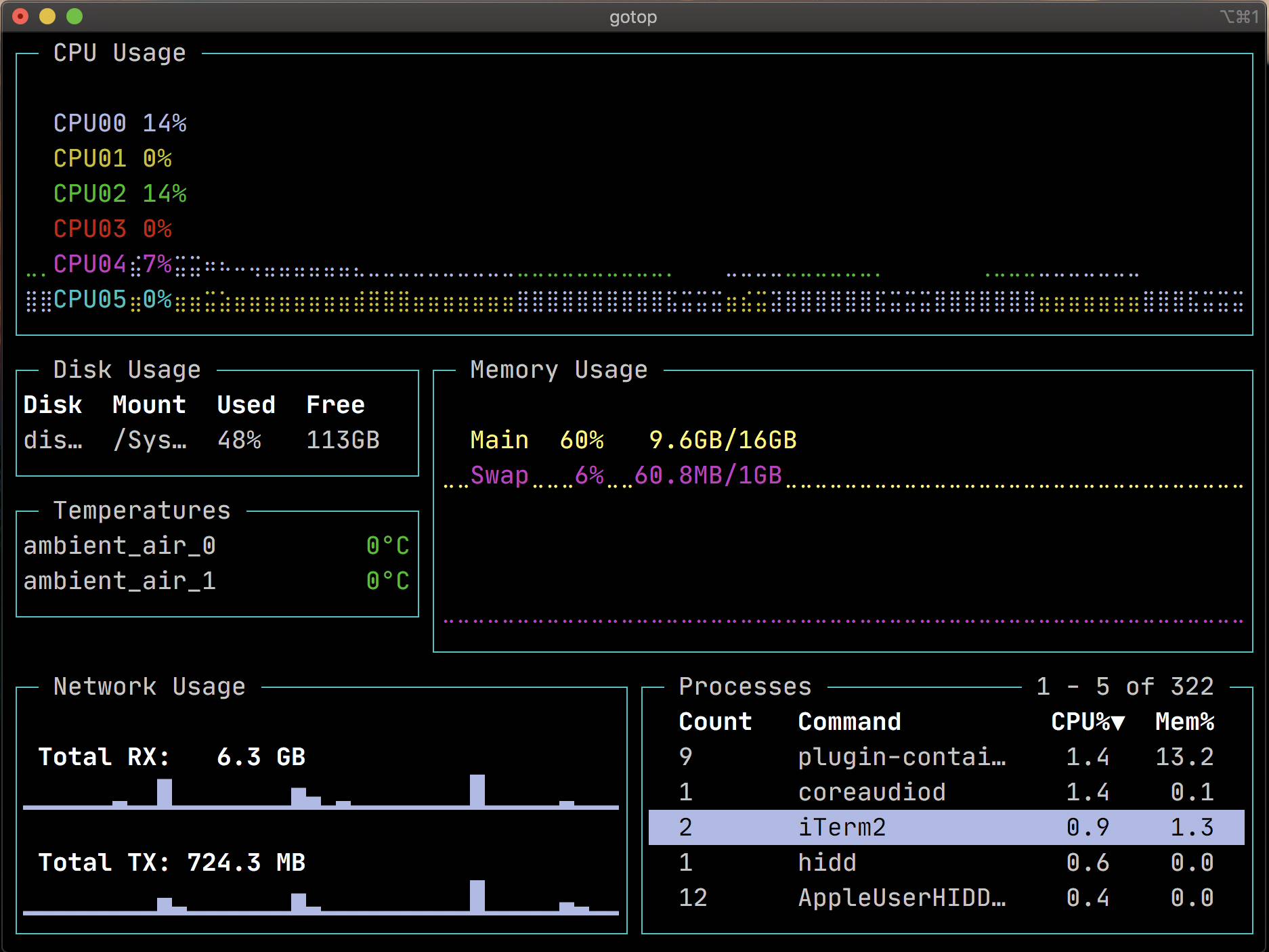Click the CPU03 0% label

click(x=112, y=229)
